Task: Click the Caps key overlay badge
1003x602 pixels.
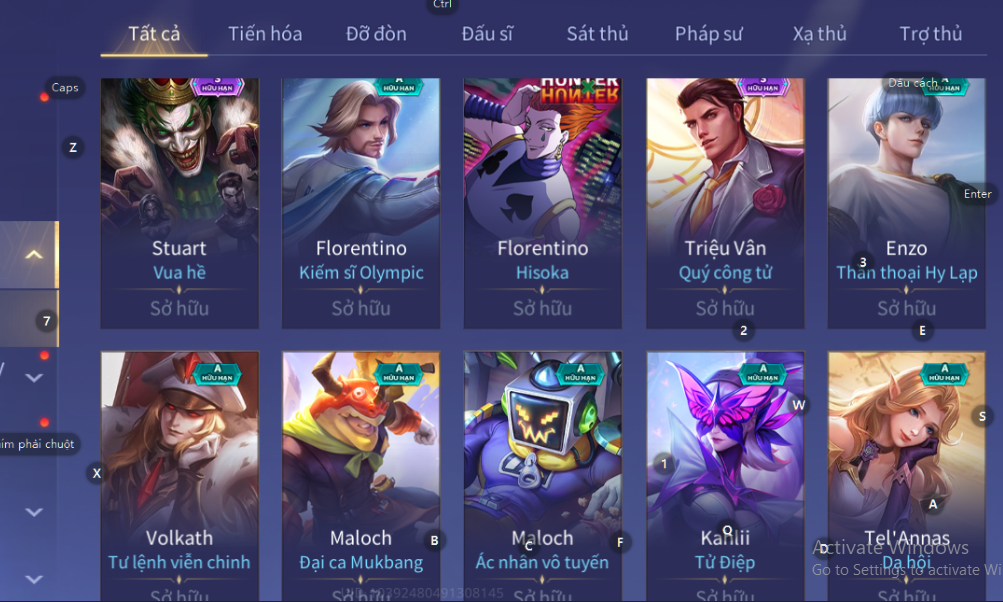Action: pos(65,87)
